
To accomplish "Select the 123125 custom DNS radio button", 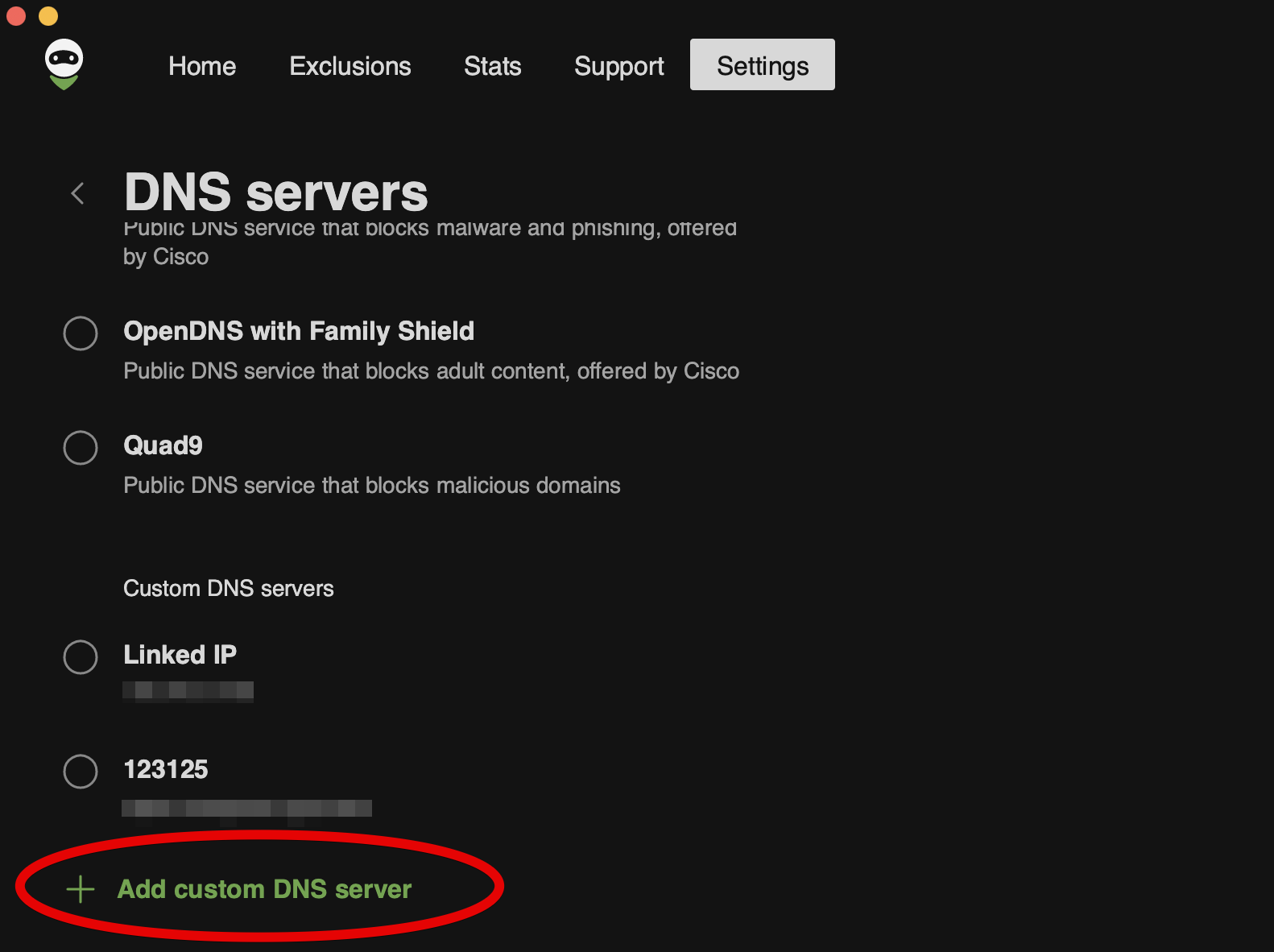I will tap(81, 772).
